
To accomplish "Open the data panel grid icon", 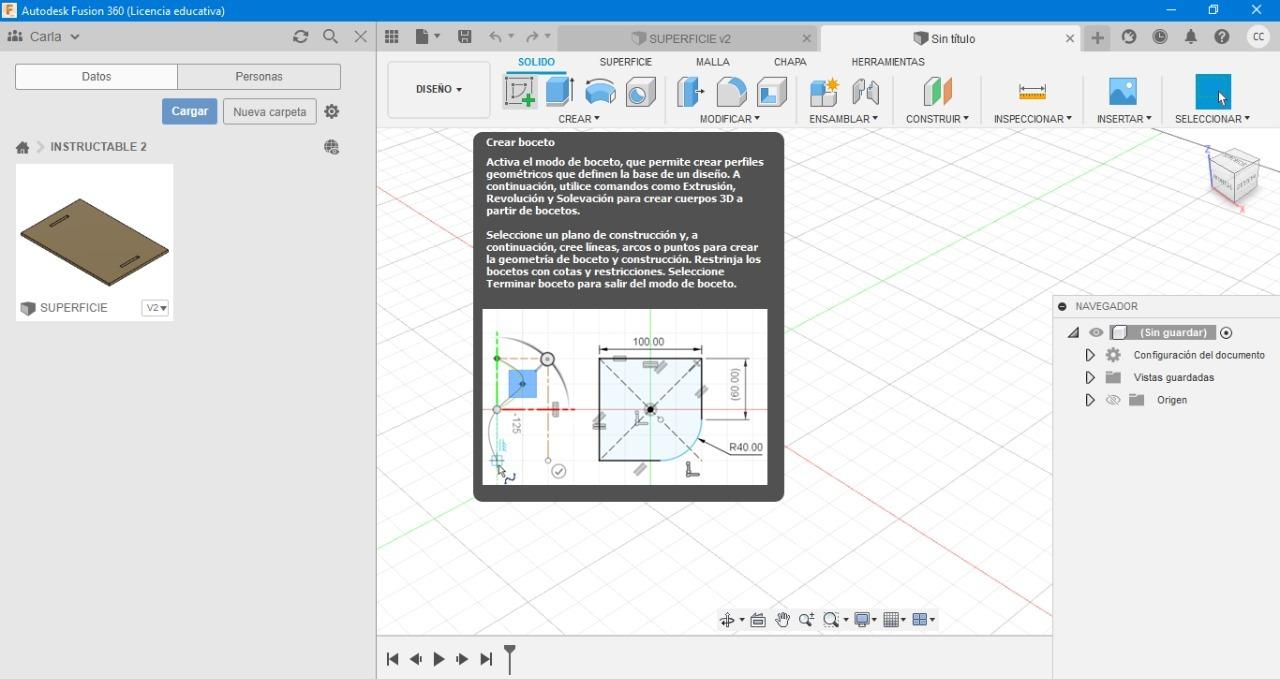I will click(392, 37).
